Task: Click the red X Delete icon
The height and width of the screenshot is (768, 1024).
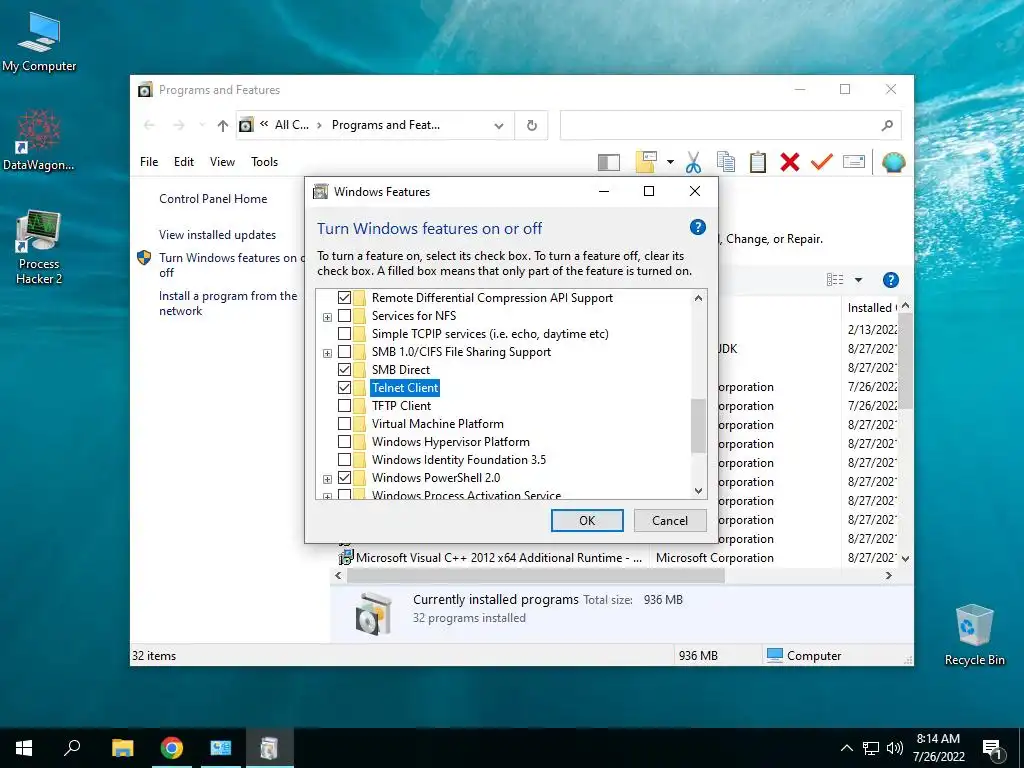Action: [x=790, y=162]
